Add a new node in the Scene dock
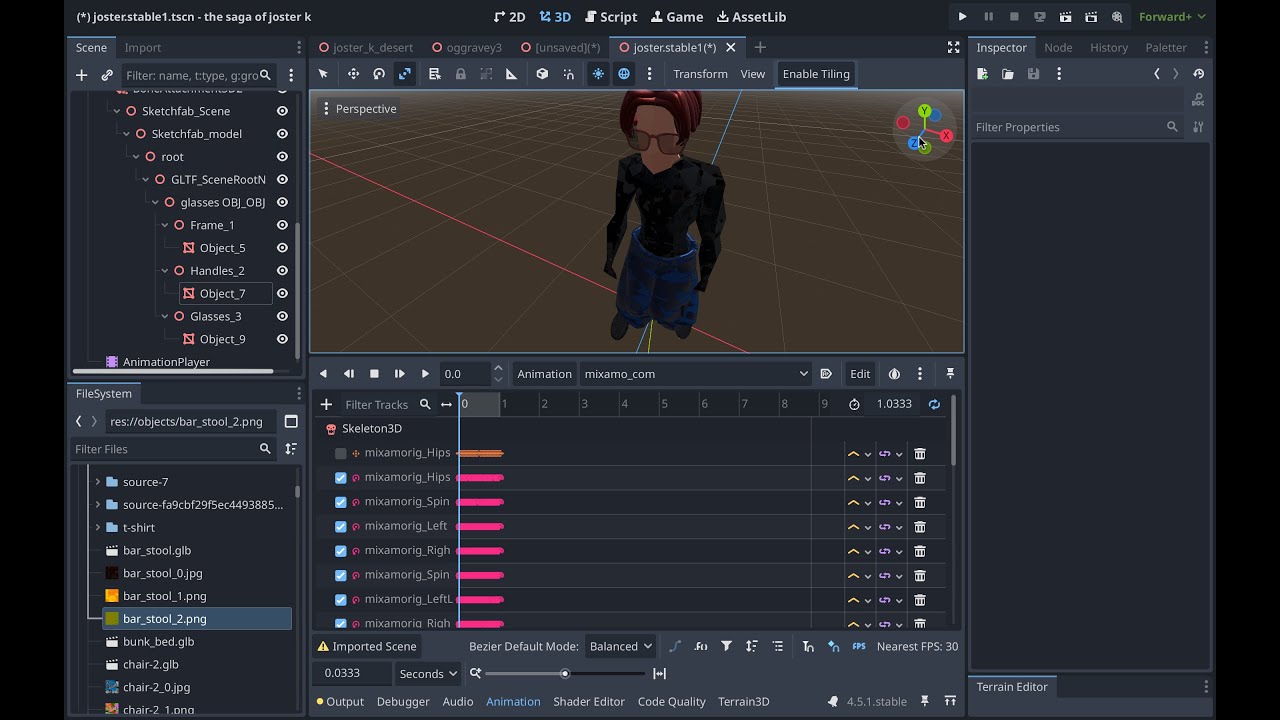Image resolution: width=1280 pixels, height=720 pixels. point(82,75)
